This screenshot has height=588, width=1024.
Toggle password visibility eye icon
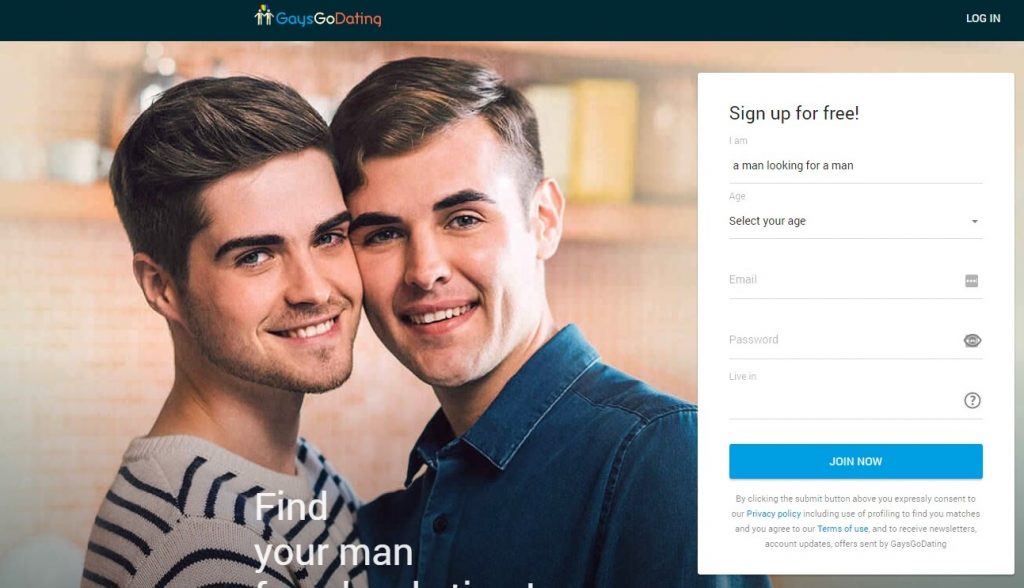972,340
